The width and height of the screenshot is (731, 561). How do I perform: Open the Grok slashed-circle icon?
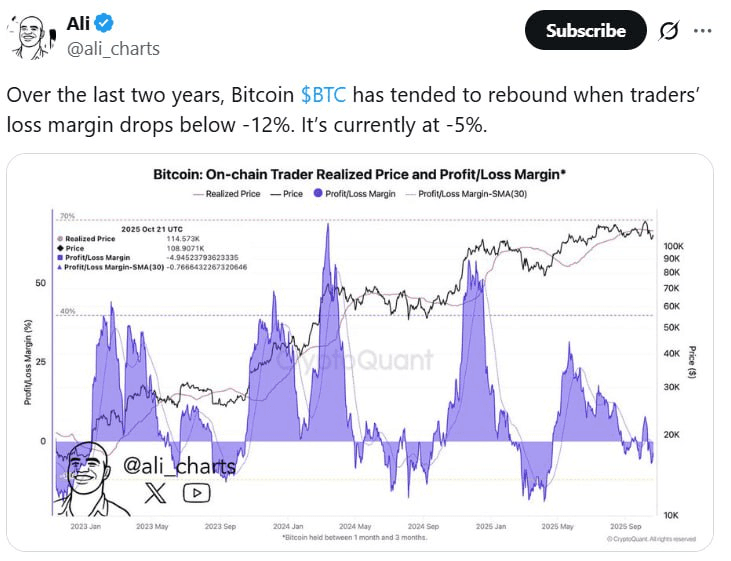668,31
